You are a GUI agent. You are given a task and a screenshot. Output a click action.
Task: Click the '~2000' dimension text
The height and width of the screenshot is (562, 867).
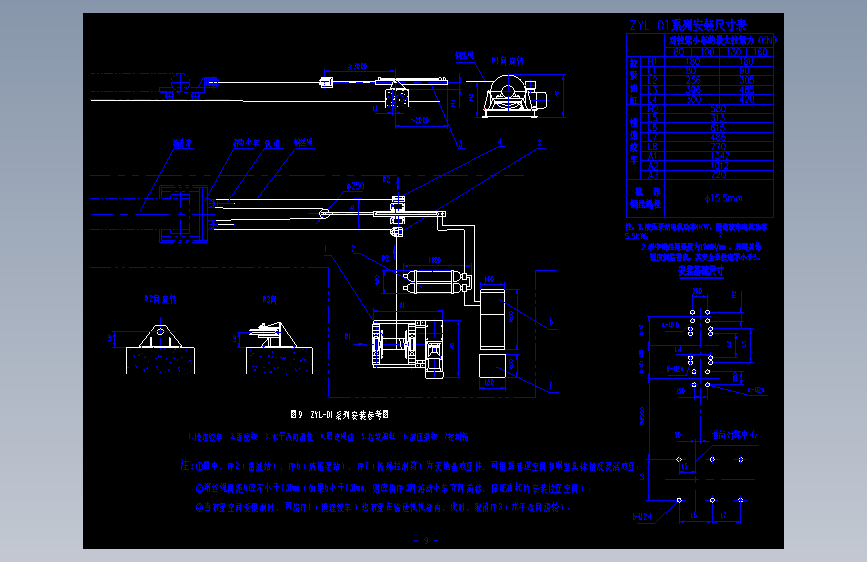(420, 120)
